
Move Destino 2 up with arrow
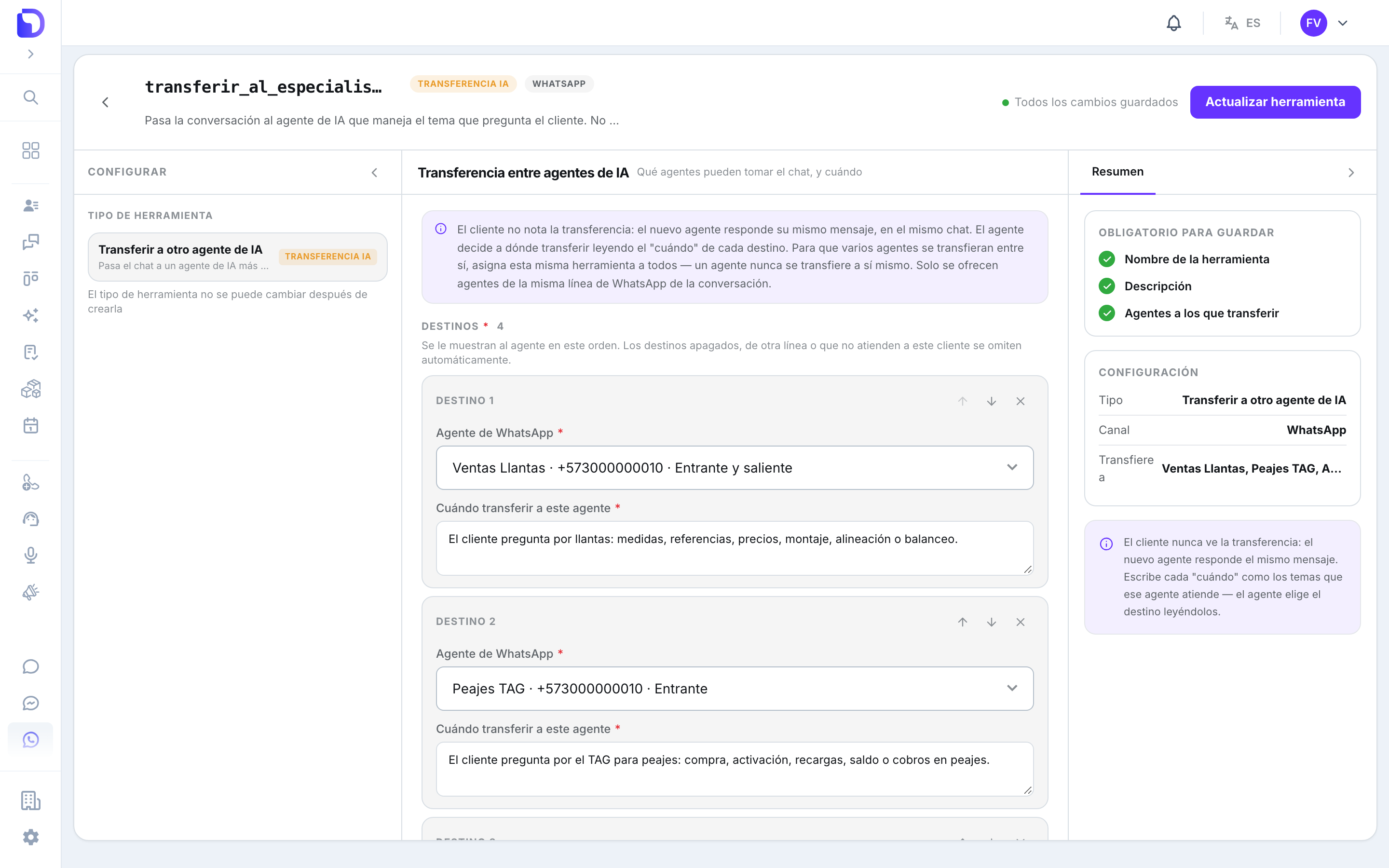point(963,622)
